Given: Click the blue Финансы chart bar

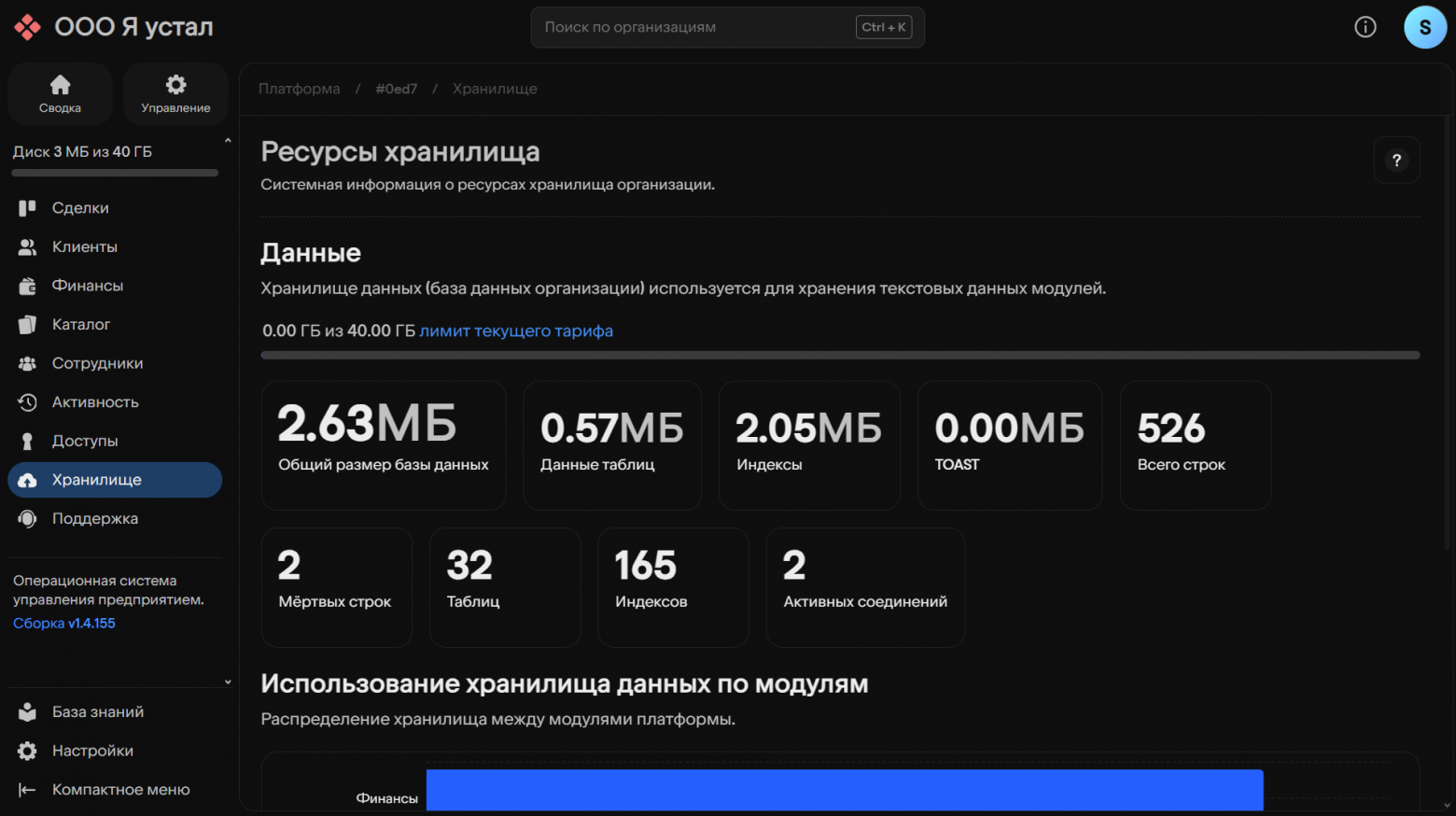Looking at the screenshot, I should (x=845, y=790).
